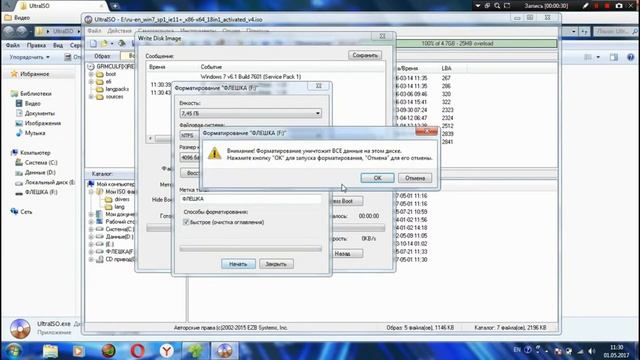Click status text Образ: 5 файла(ов), 1146 KB

click(420, 327)
